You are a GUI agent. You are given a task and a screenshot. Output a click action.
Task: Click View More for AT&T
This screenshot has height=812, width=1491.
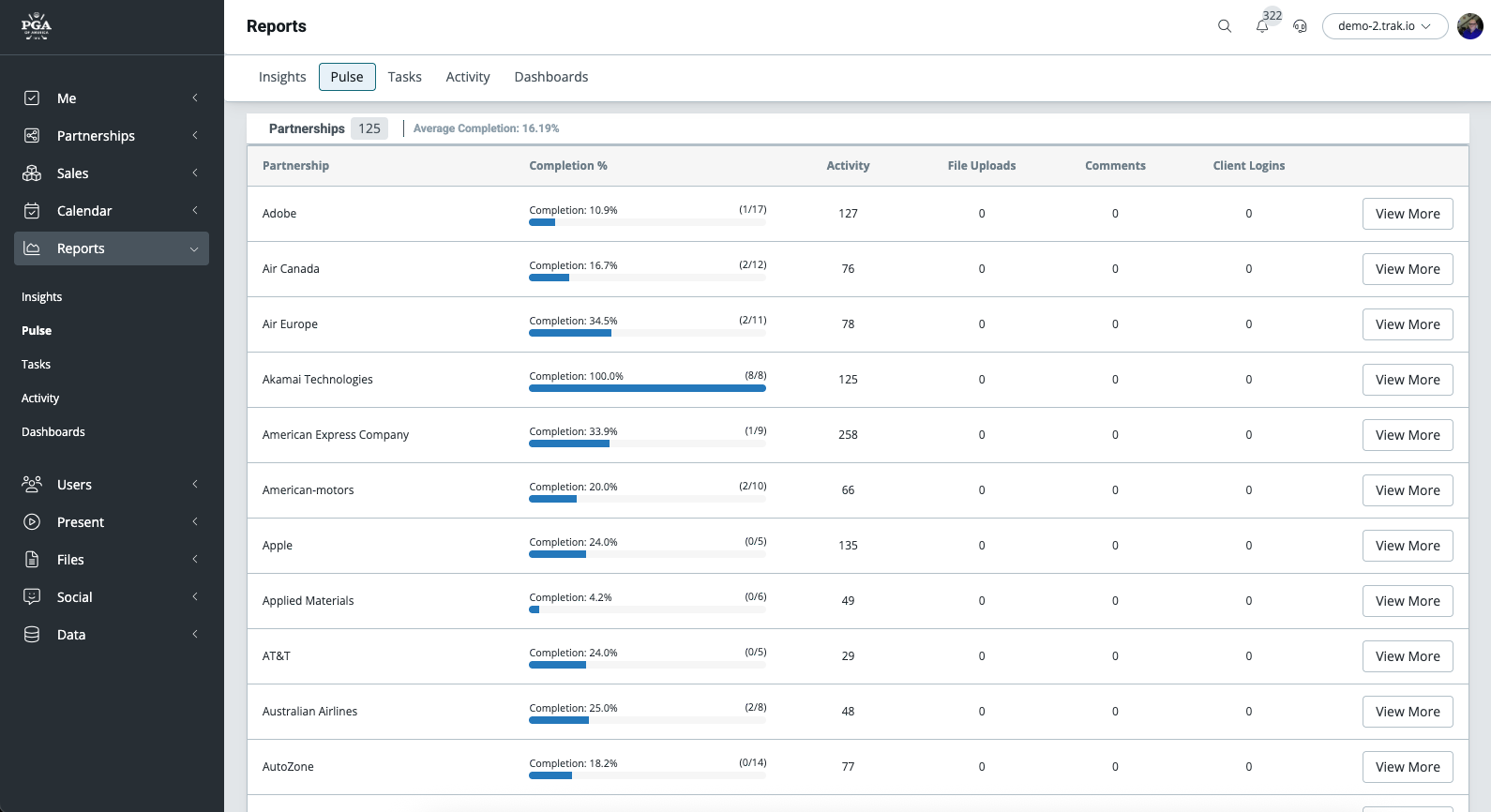(1408, 656)
